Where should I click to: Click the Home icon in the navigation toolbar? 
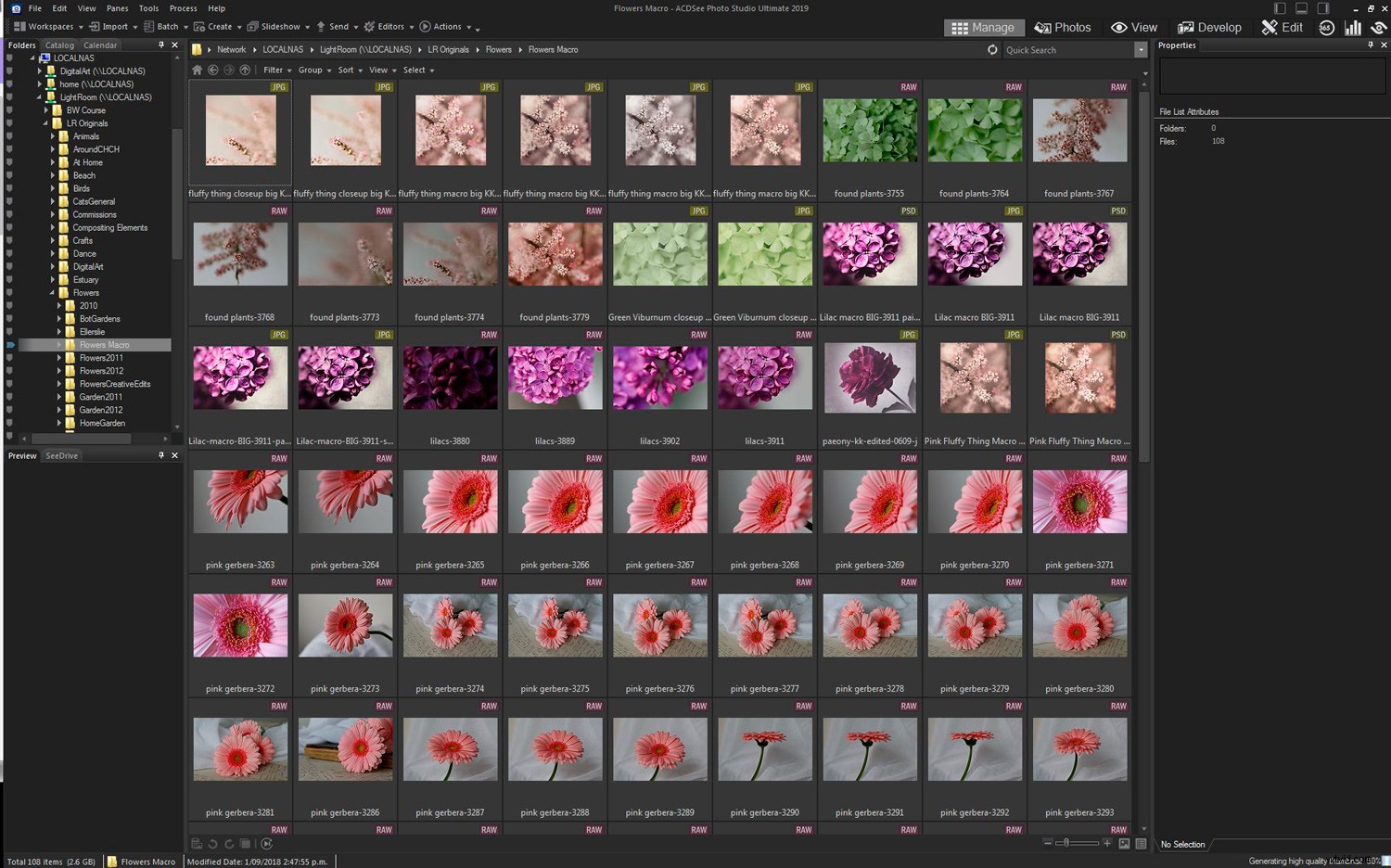[x=197, y=70]
